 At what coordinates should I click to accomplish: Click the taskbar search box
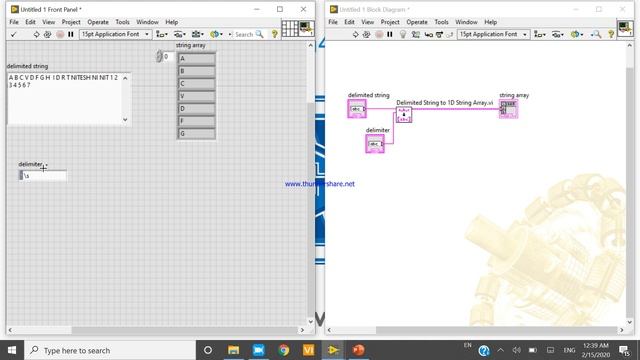[x=110, y=350]
